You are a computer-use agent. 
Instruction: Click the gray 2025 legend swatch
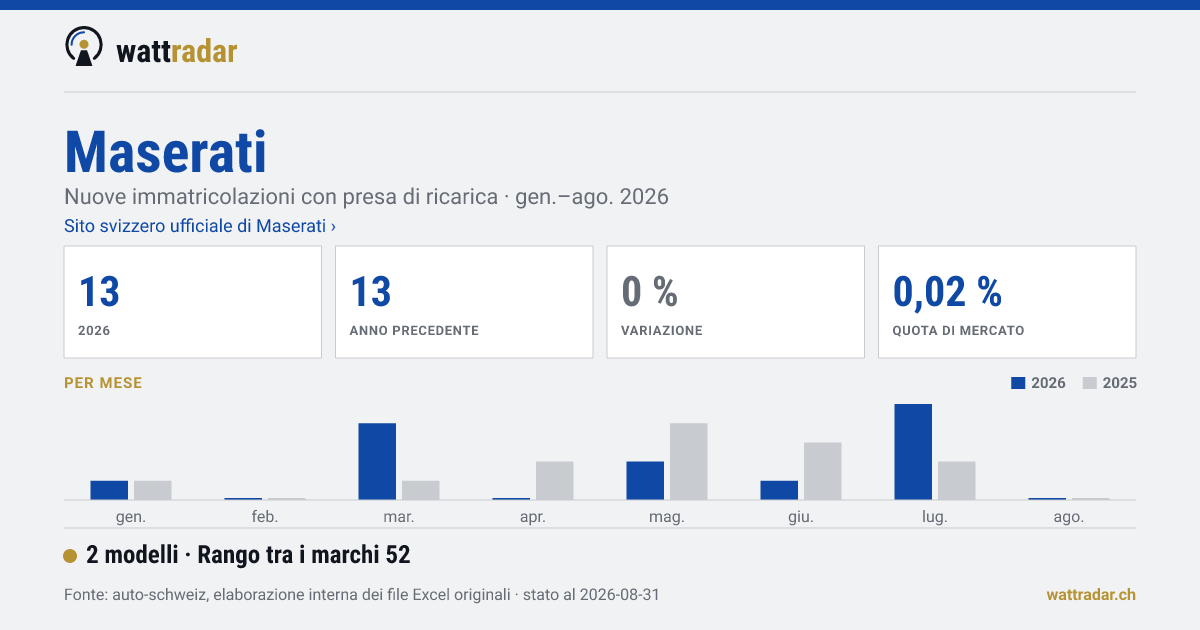[1090, 383]
